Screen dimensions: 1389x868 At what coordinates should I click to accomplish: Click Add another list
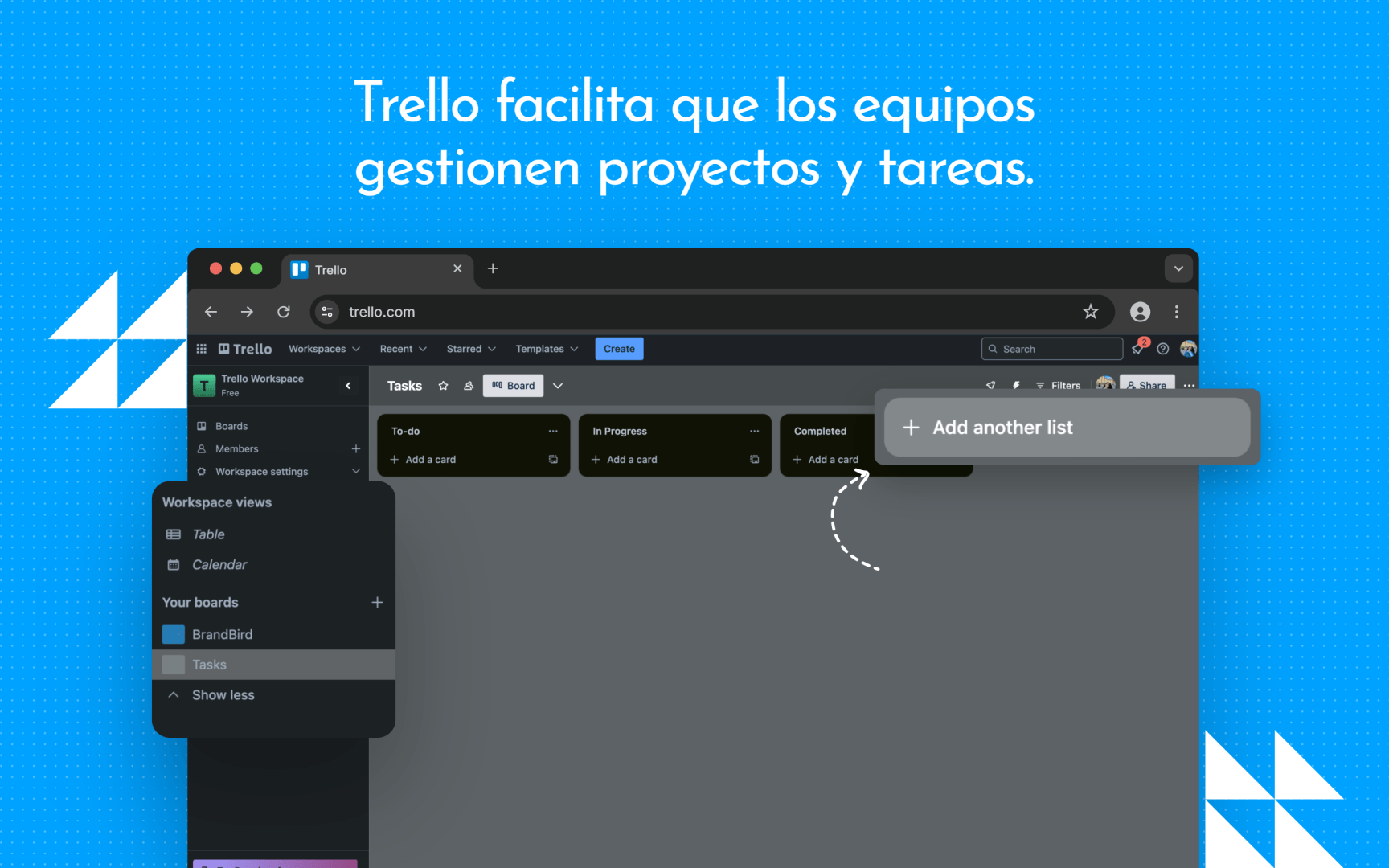point(1067,428)
